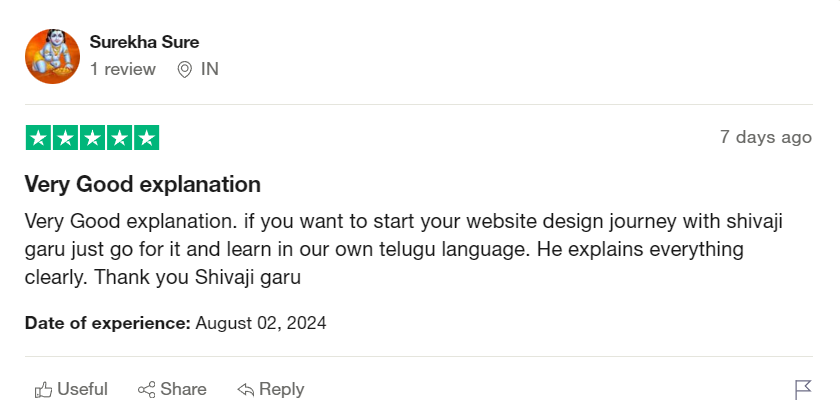The height and width of the screenshot is (420, 840).
Task: Click the second green rating star
Action: (x=65, y=138)
